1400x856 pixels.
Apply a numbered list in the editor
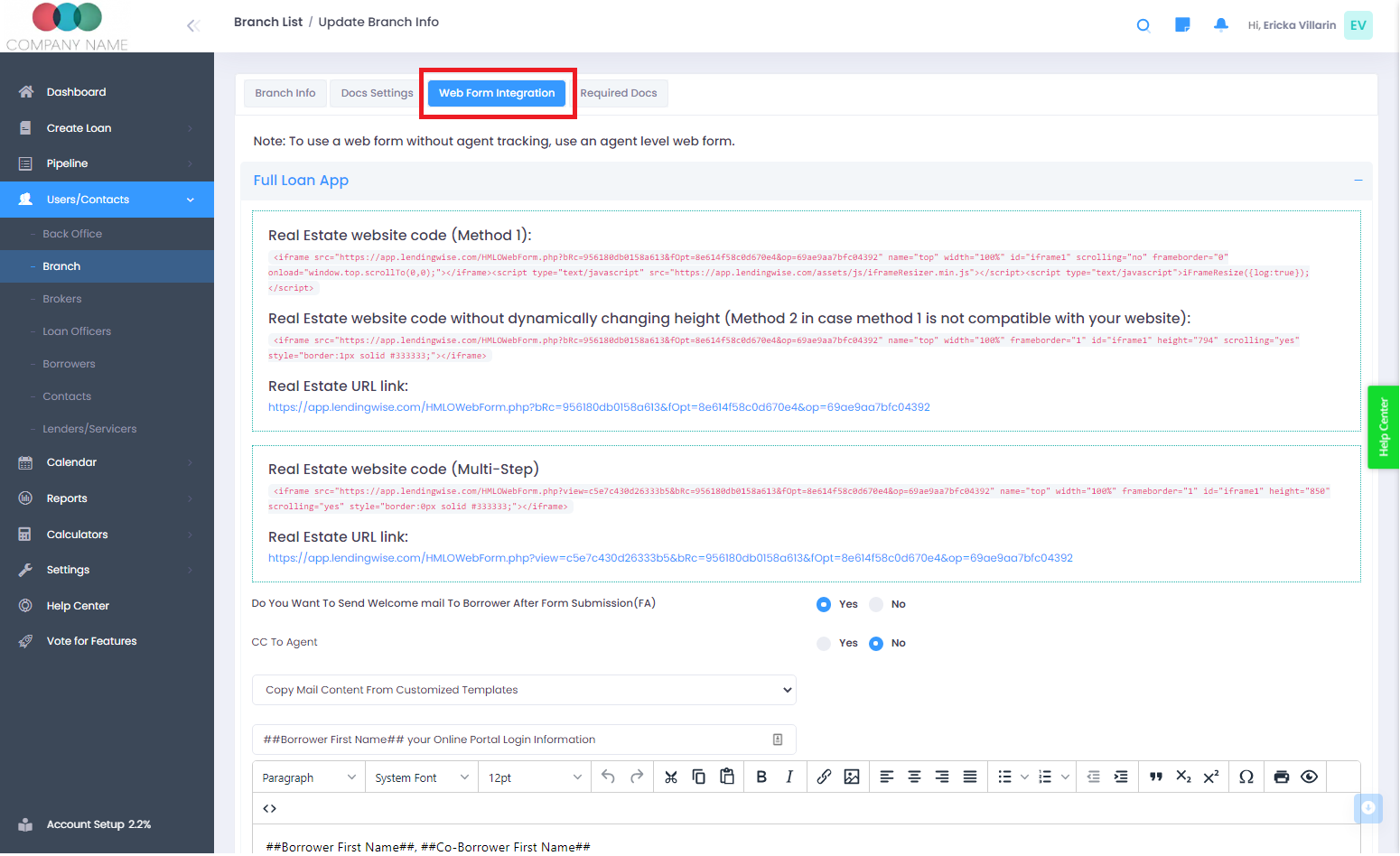tap(1045, 777)
